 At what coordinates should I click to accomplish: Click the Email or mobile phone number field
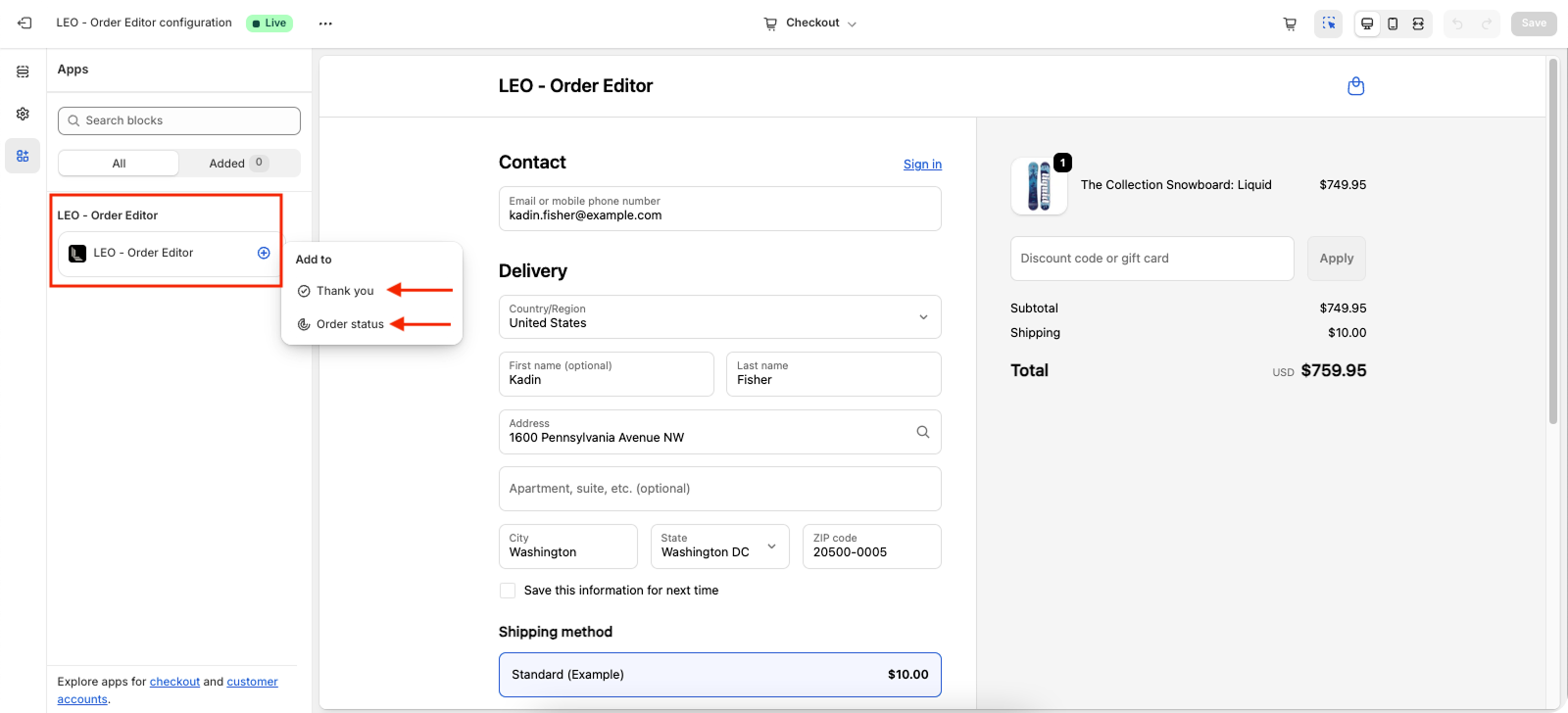[720, 209]
